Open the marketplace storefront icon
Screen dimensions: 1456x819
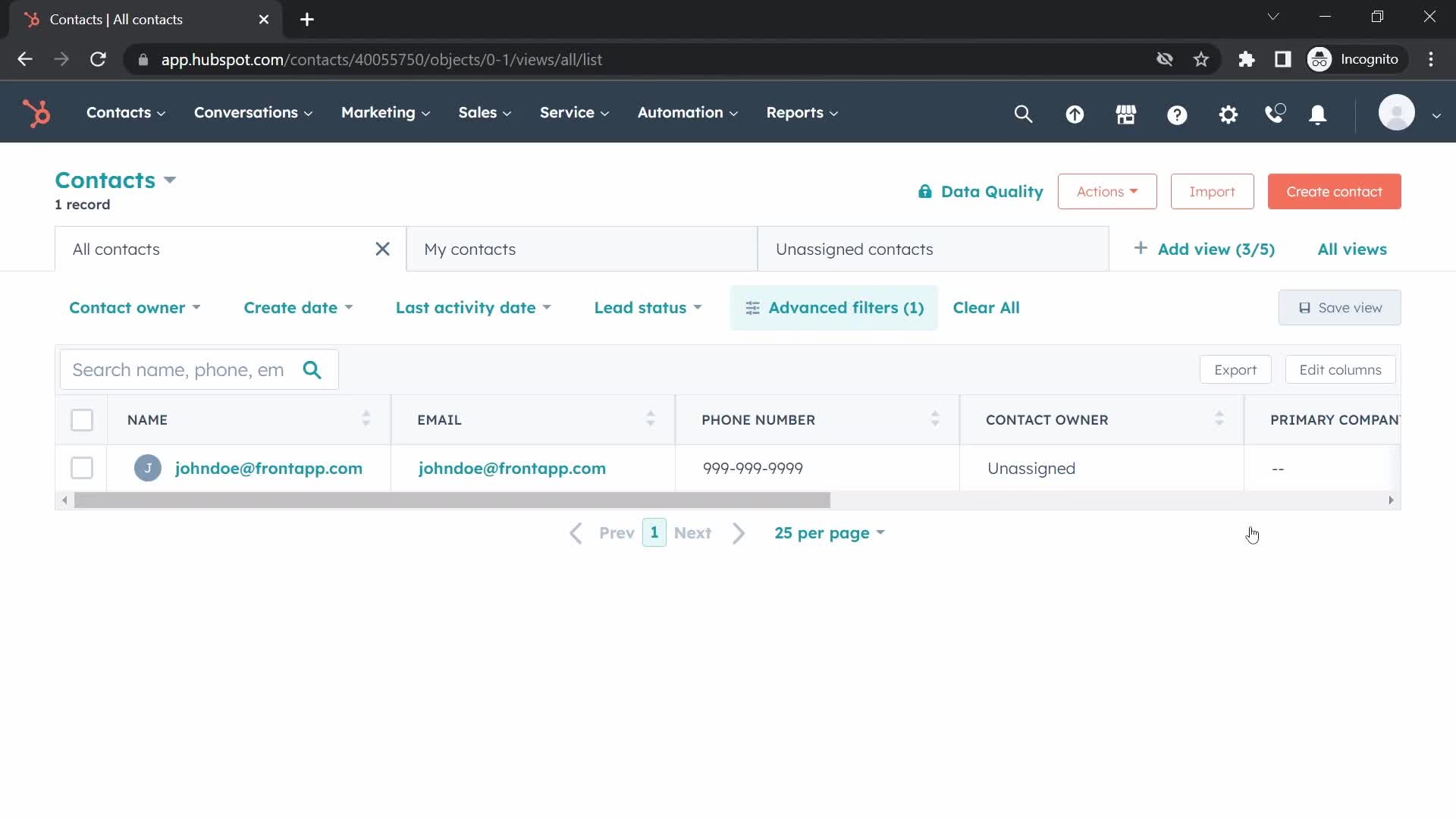point(1126,114)
